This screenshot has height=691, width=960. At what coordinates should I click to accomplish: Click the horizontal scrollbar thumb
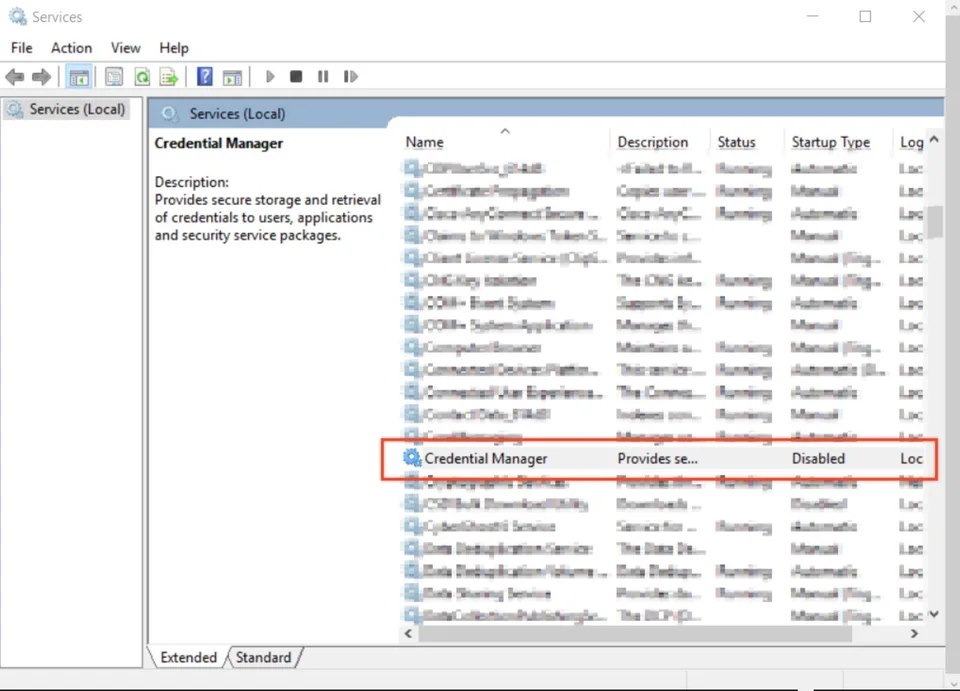tap(636, 633)
